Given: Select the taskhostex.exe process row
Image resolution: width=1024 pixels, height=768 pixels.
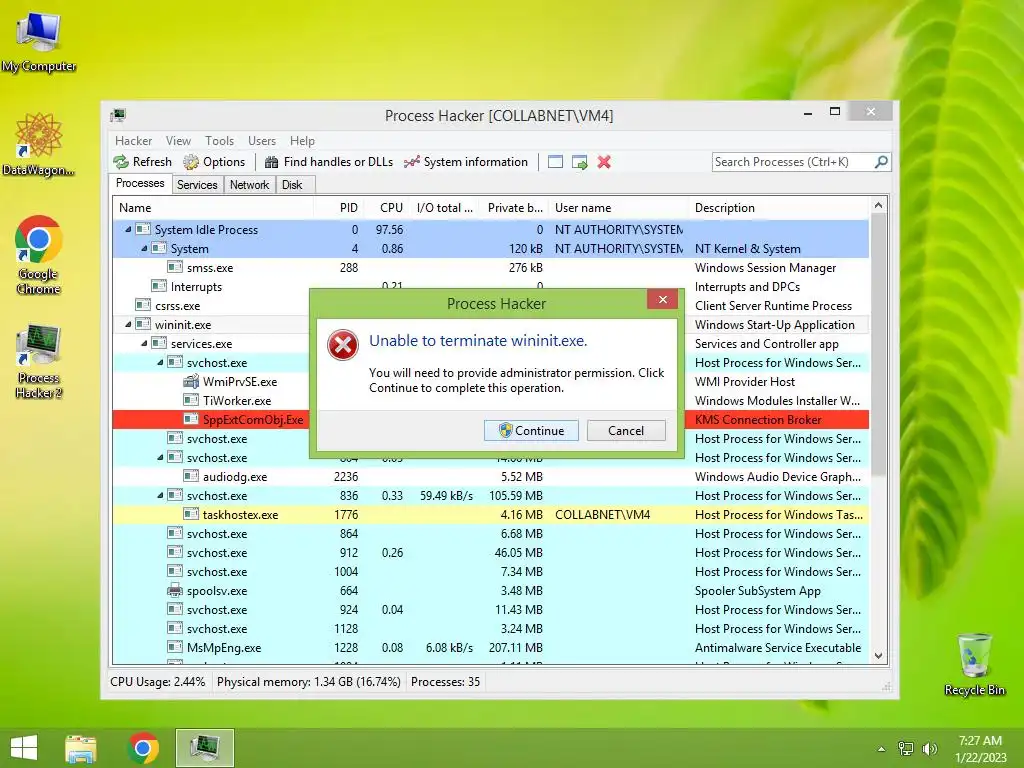Looking at the screenshot, I should [x=491, y=515].
